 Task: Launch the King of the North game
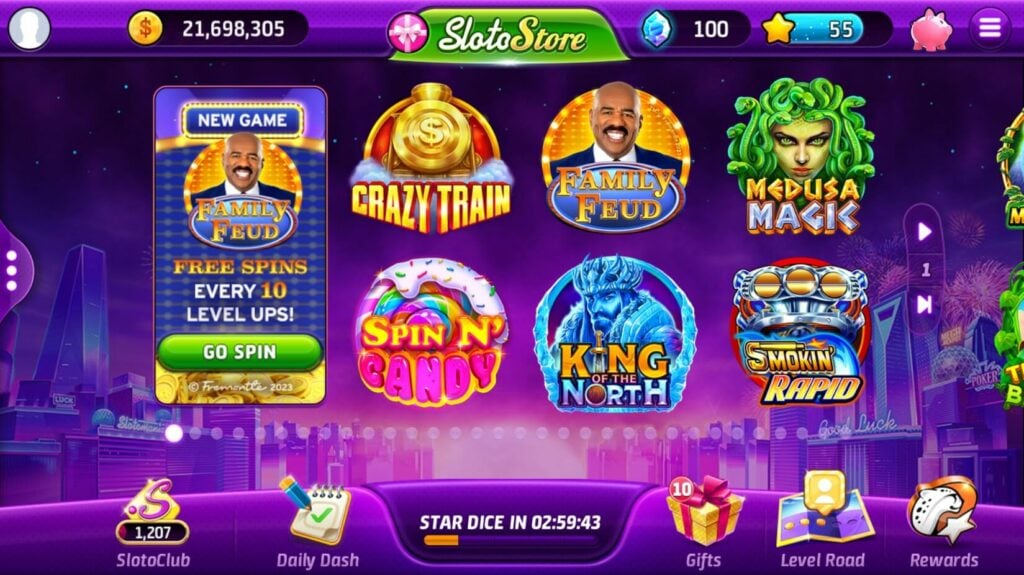pos(615,333)
